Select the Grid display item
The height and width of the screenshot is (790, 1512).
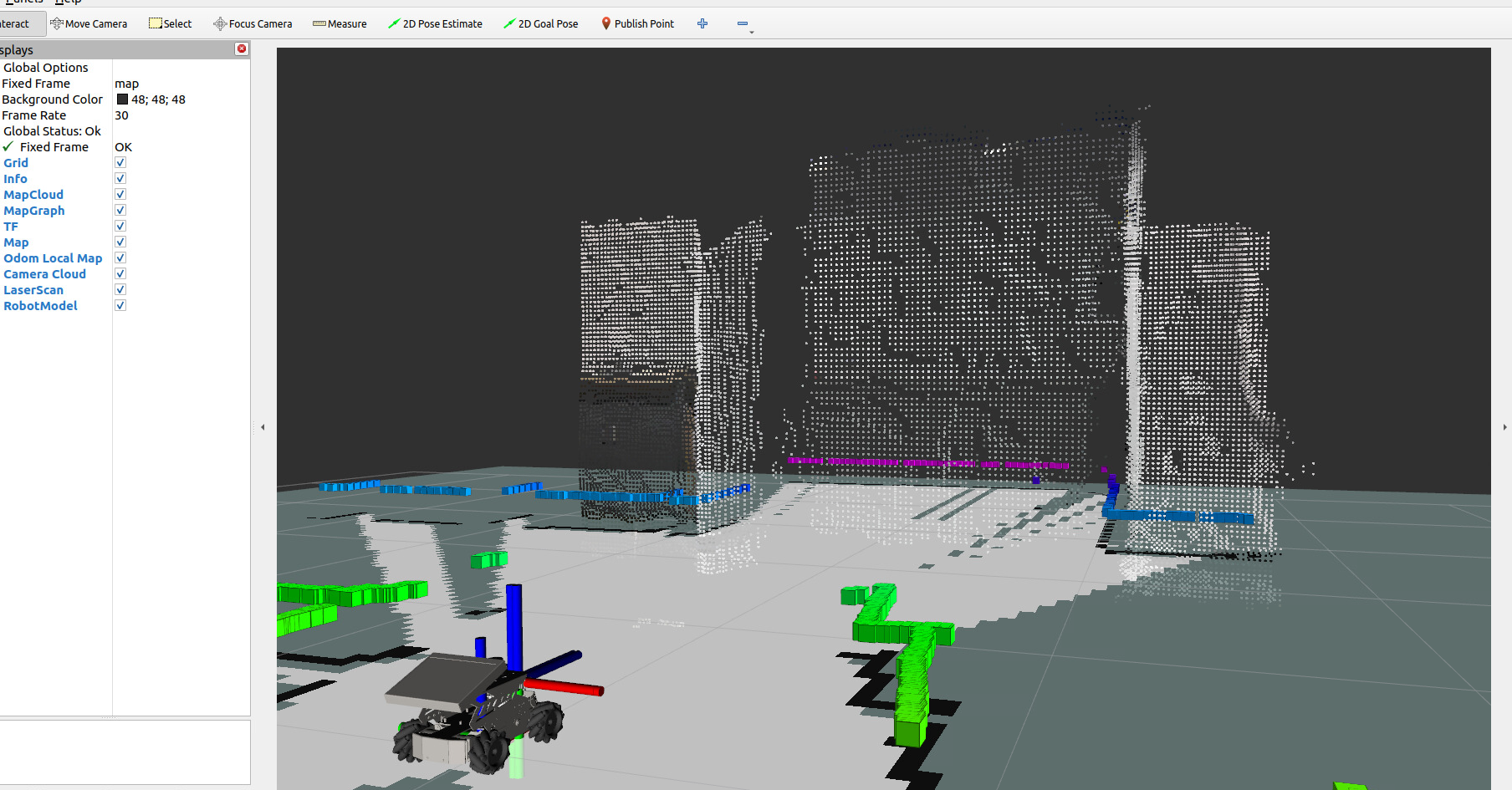(x=16, y=163)
